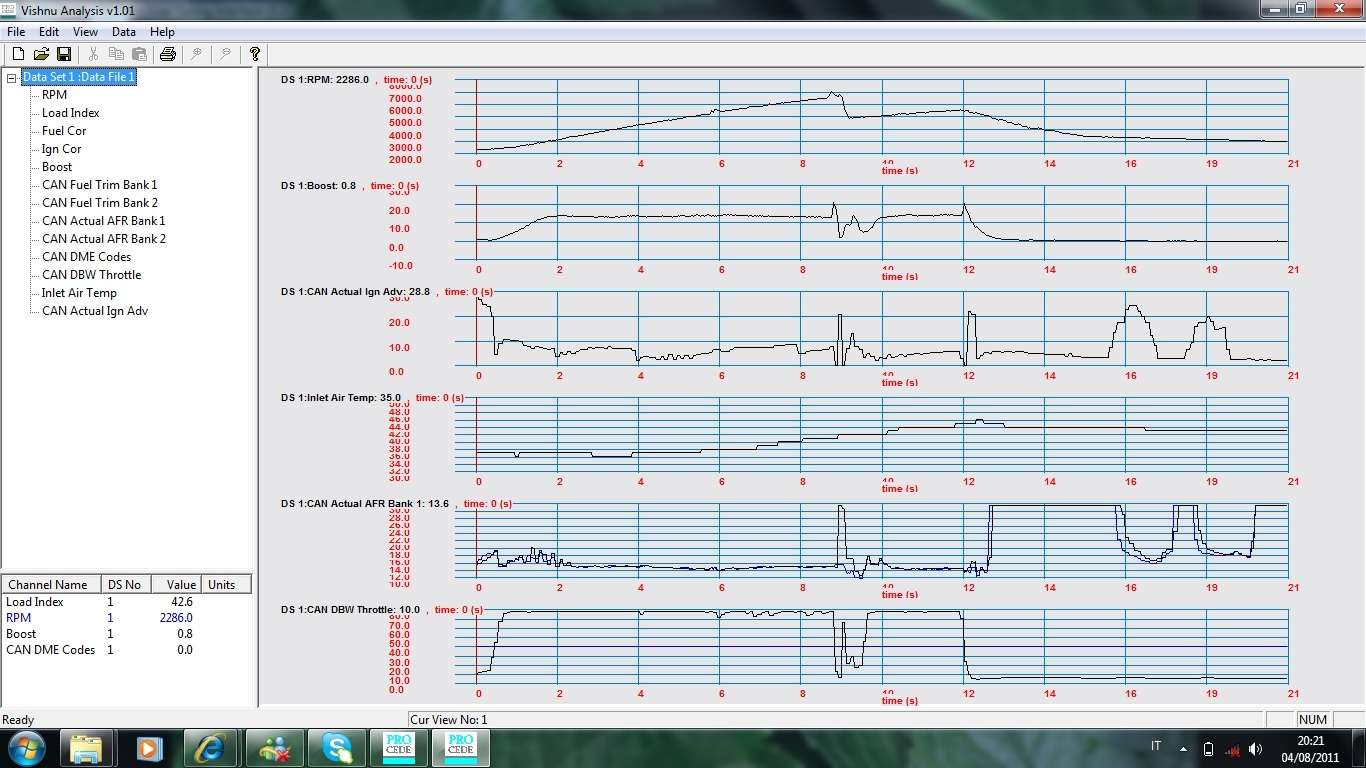
Task: Open the Data menu
Action: pyautogui.click(x=123, y=32)
